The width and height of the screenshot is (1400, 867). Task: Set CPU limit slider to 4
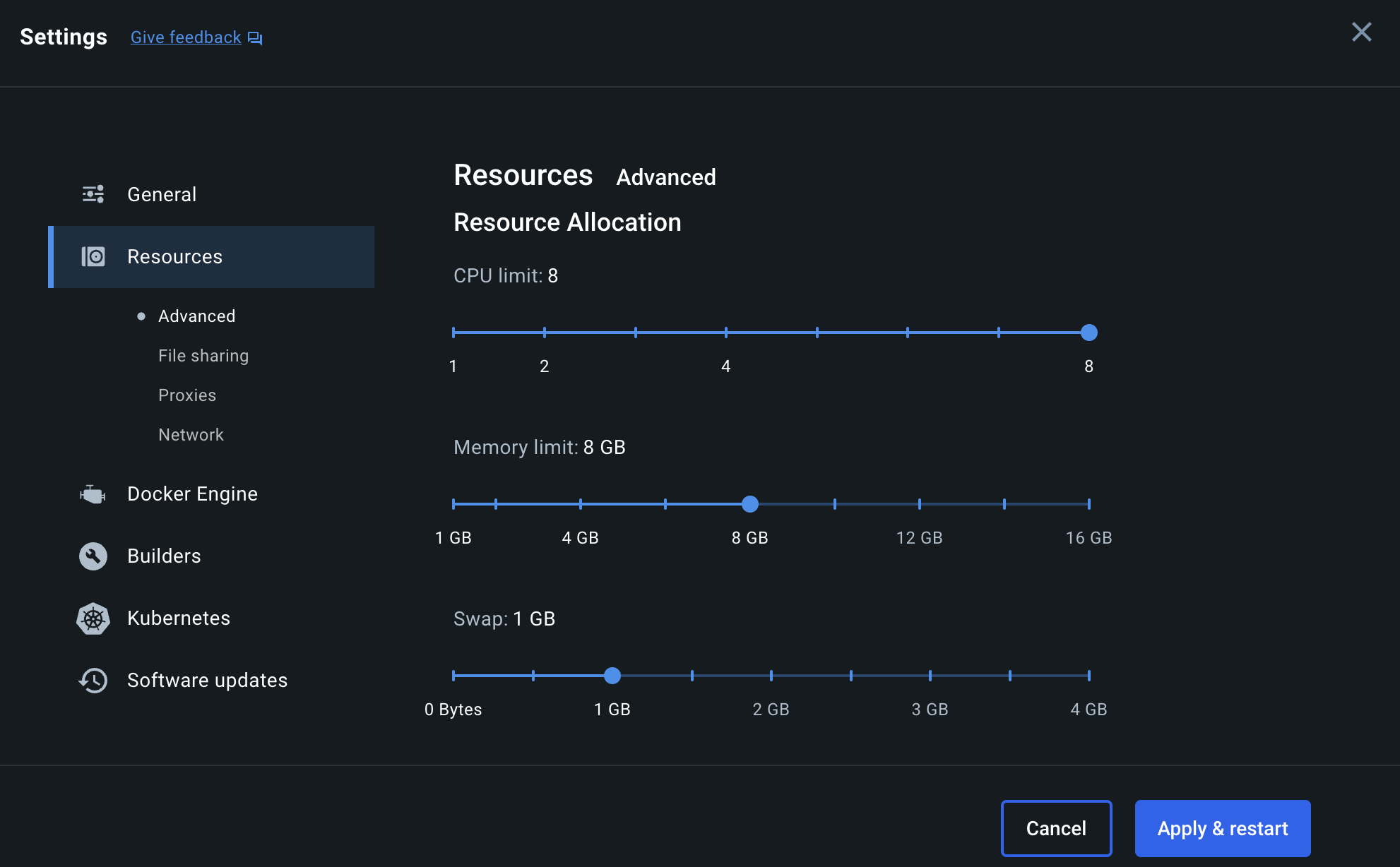click(726, 333)
